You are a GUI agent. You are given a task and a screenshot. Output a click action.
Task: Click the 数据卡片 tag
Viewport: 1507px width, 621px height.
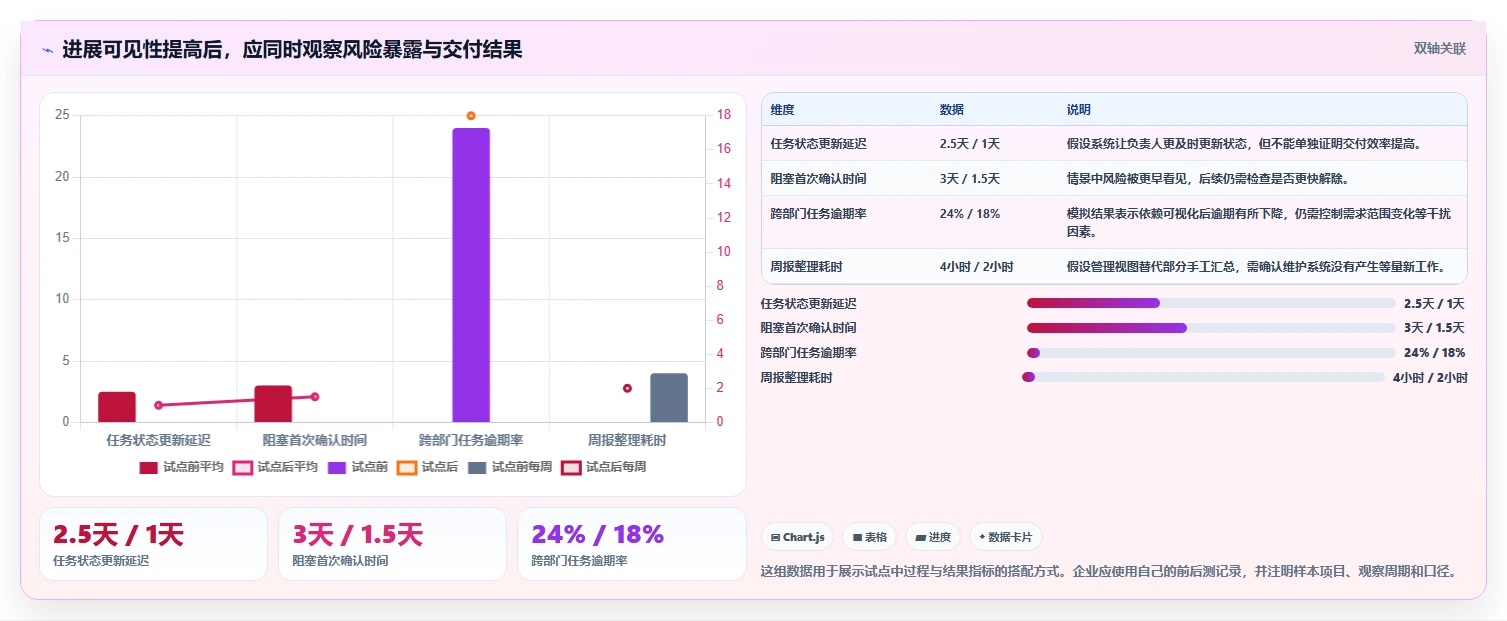coord(1005,537)
